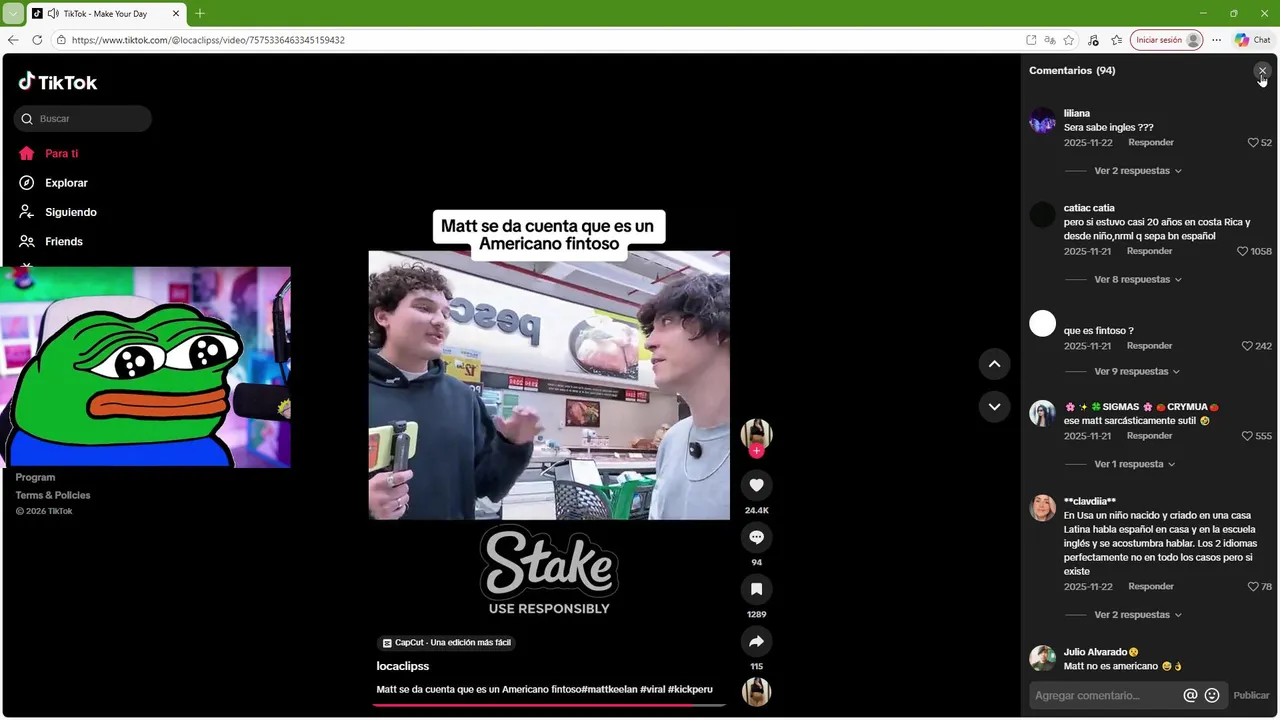Open the Explorar page

[x=53, y=183]
